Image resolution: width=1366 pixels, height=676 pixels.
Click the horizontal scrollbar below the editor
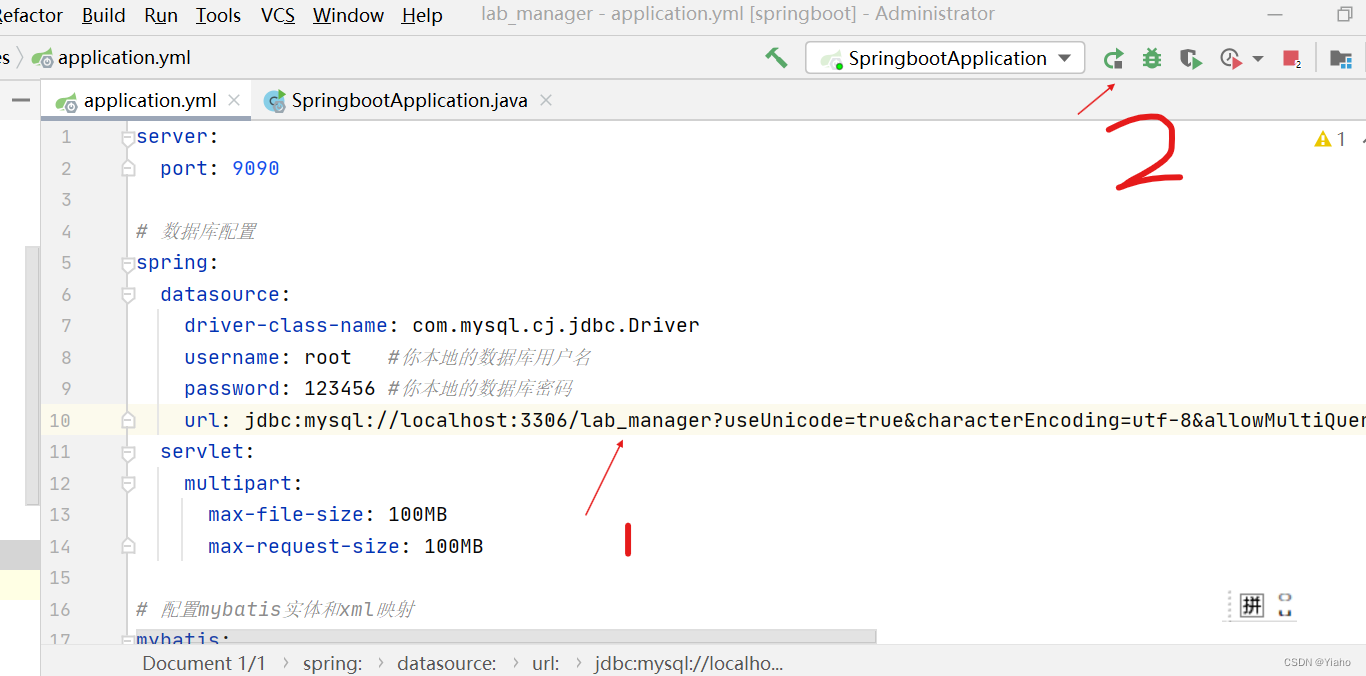coord(500,635)
